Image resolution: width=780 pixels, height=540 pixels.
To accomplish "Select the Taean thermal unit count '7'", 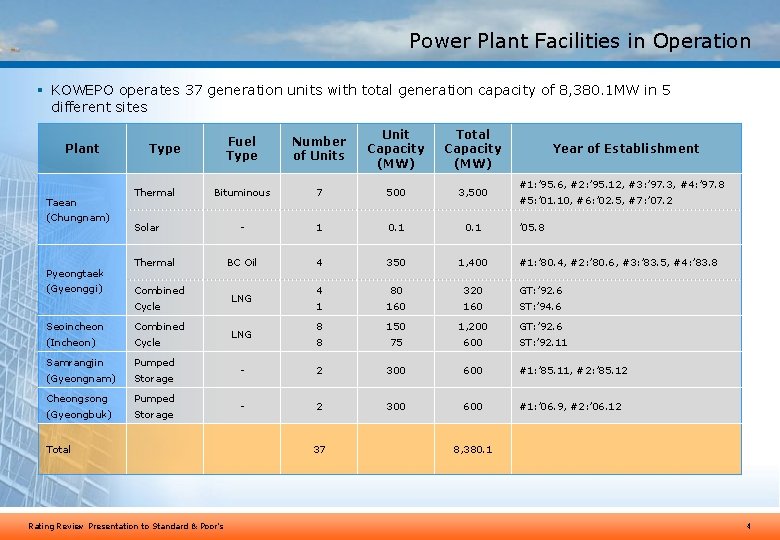I will 319,192.
